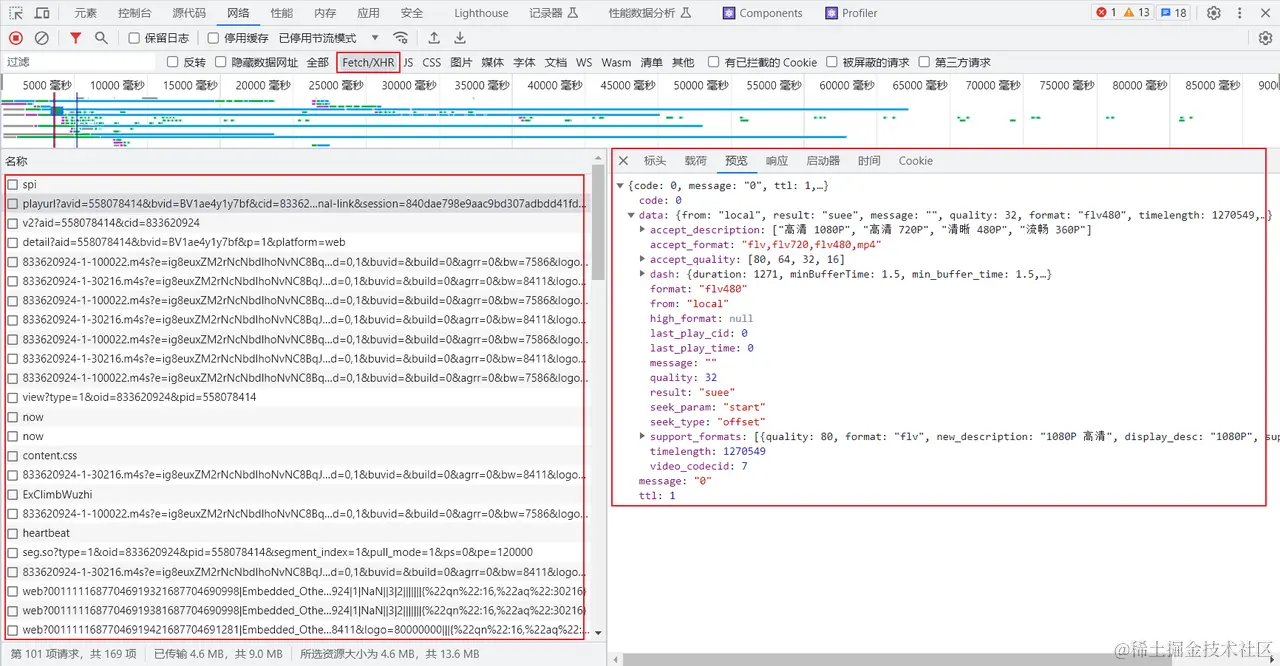Check 隐藏数据网址 checkbox
The width and height of the screenshot is (1280, 666).
point(221,62)
